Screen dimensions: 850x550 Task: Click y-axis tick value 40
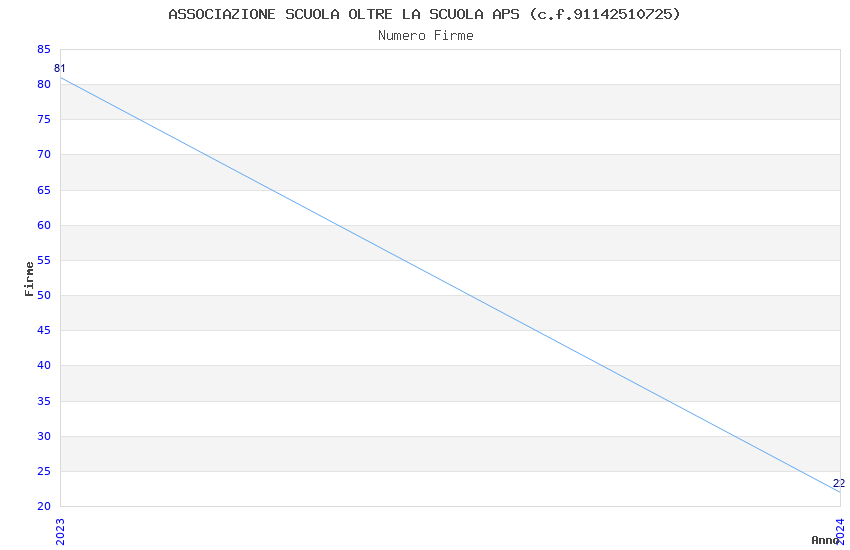44,365
